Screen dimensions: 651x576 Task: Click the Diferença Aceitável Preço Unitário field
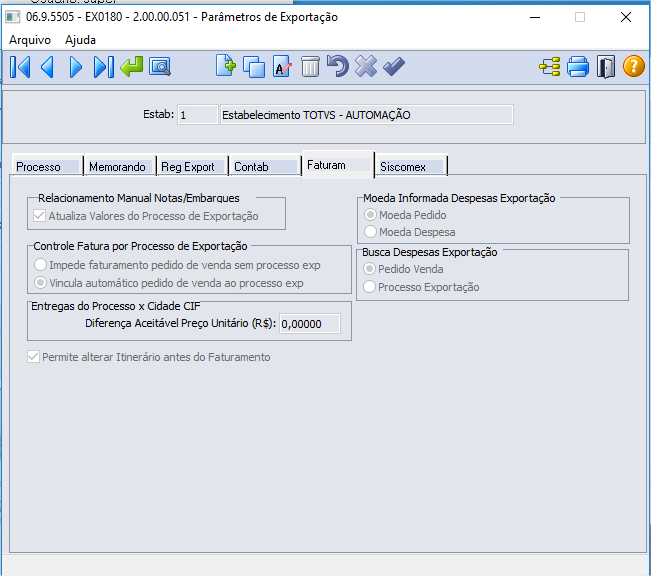pyautogui.click(x=310, y=324)
